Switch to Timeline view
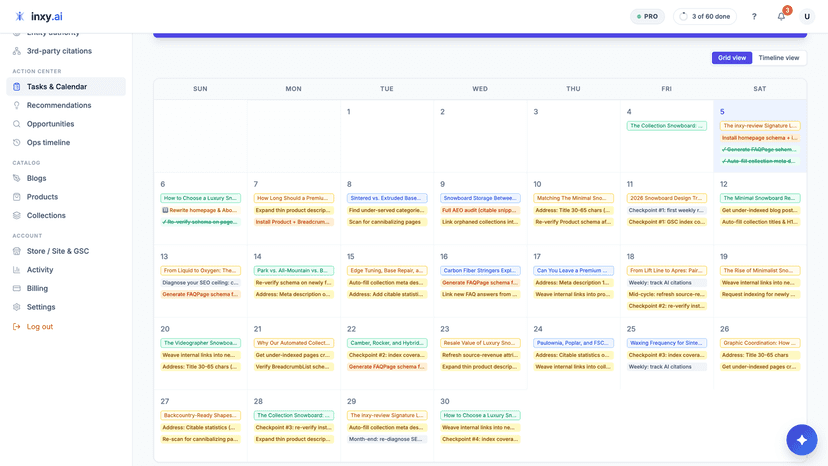828x466 pixels. click(x=779, y=58)
